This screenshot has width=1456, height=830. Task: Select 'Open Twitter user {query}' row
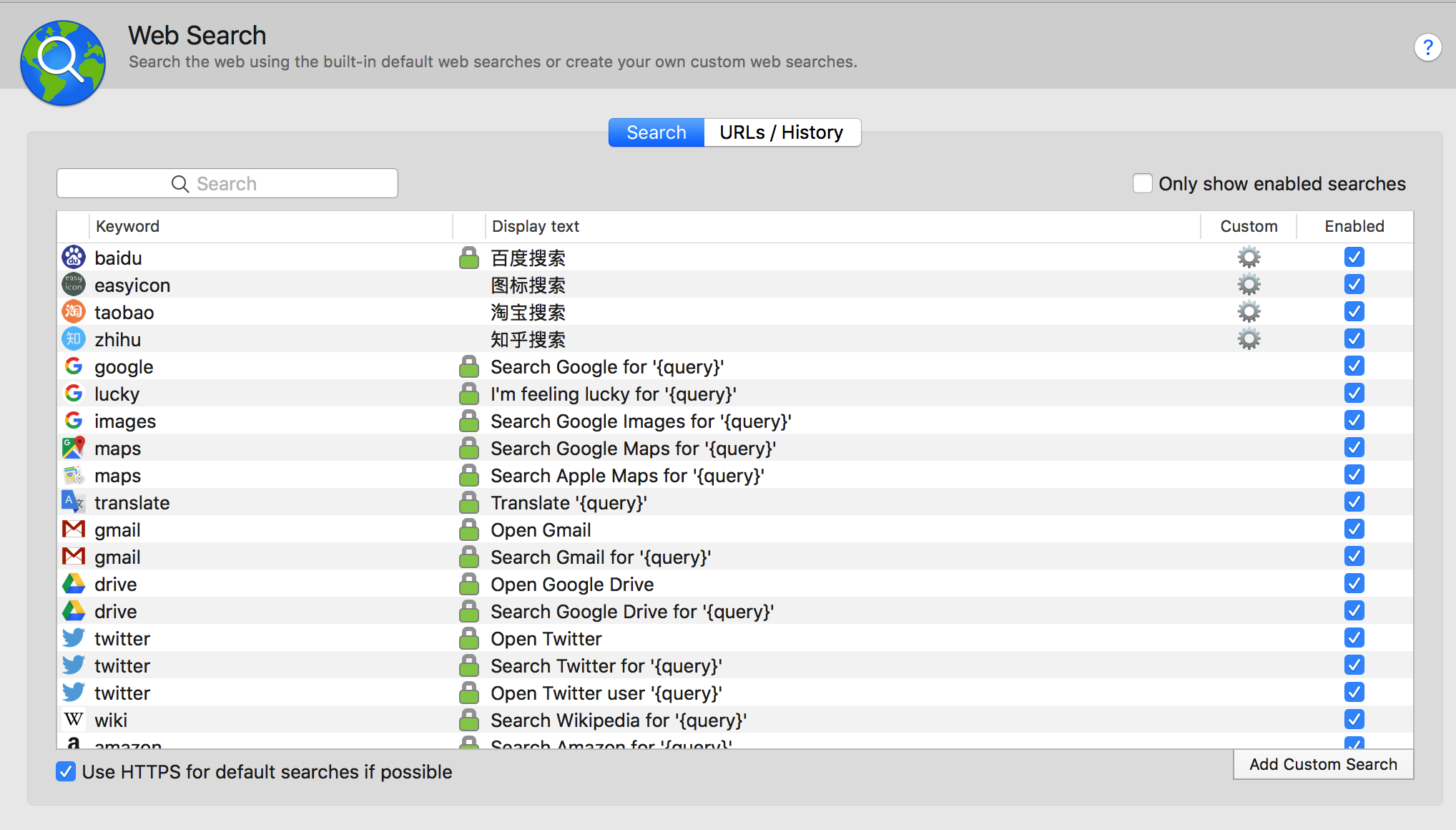pyautogui.click(x=734, y=693)
